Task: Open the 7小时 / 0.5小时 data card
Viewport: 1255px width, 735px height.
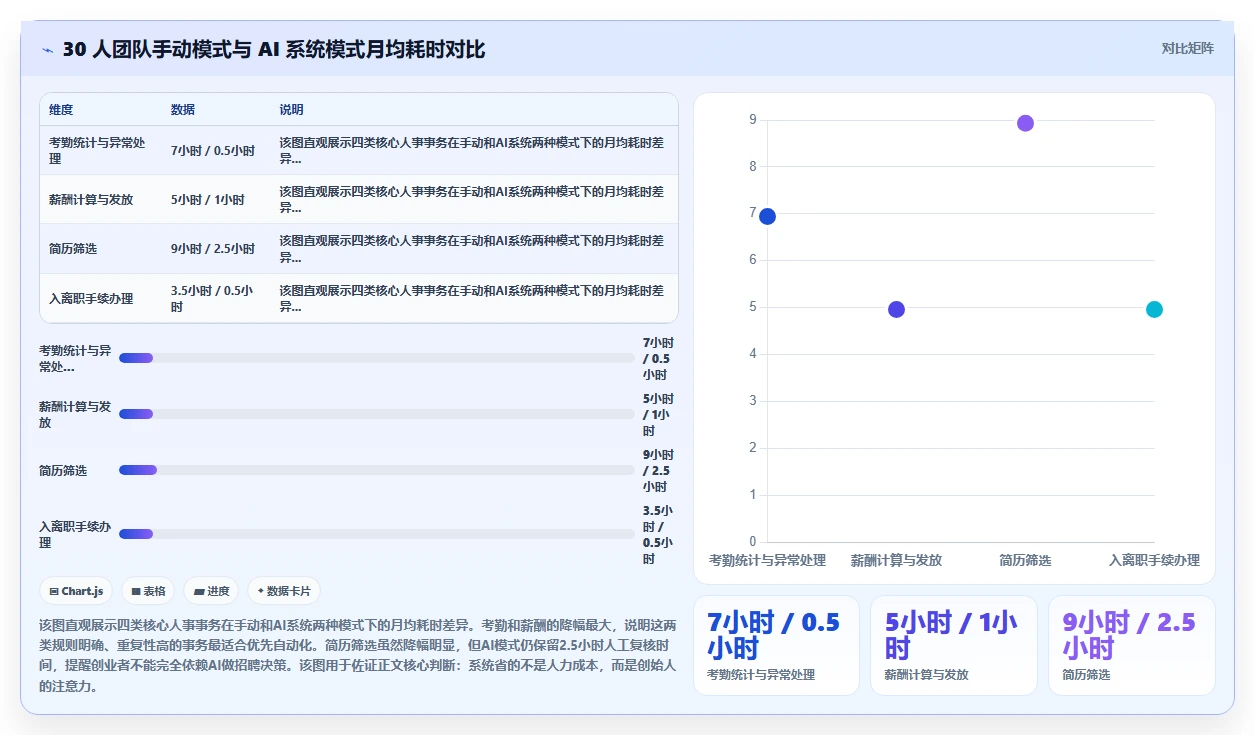Action: click(776, 645)
